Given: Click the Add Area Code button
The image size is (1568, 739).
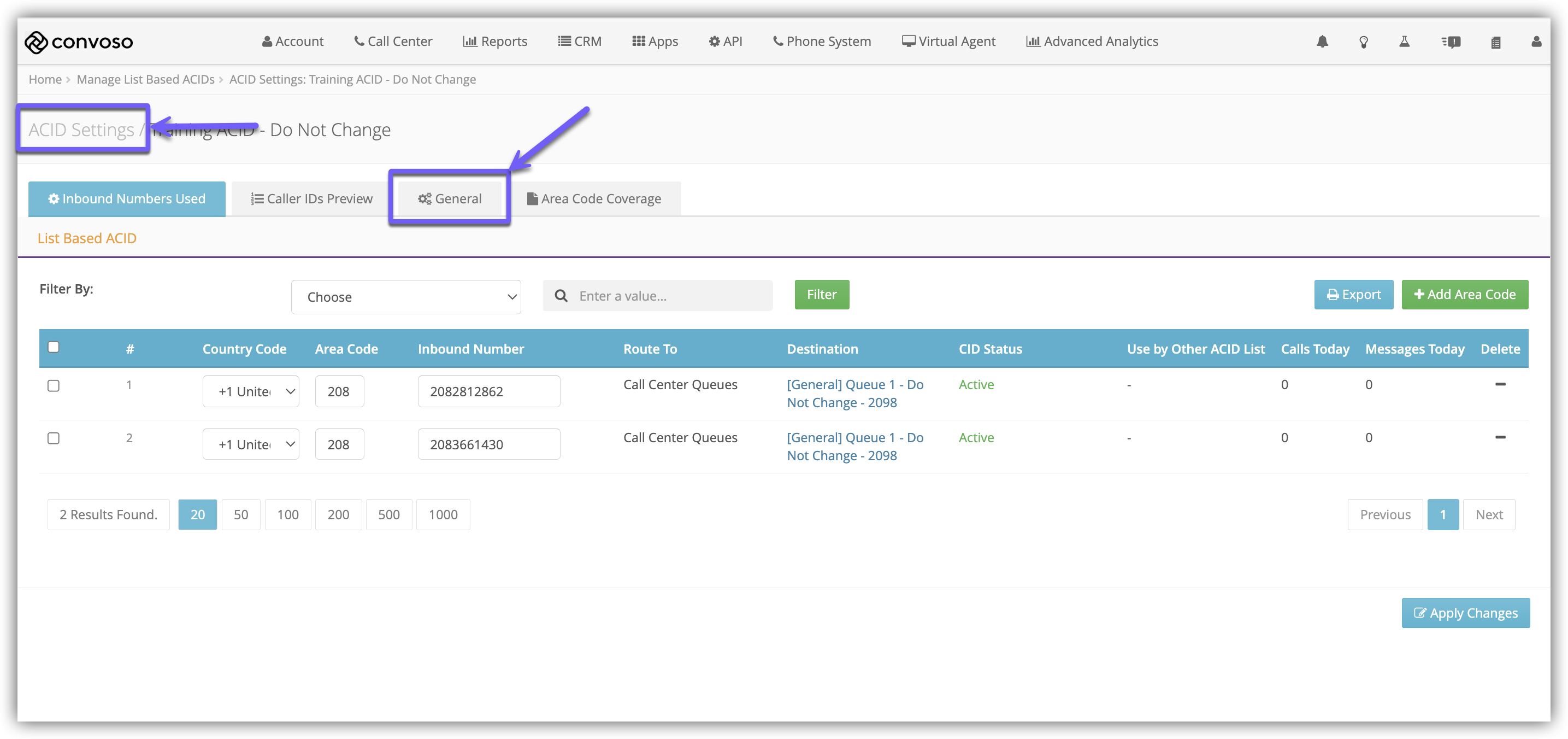Looking at the screenshot, I should [x=1465, y=295].
